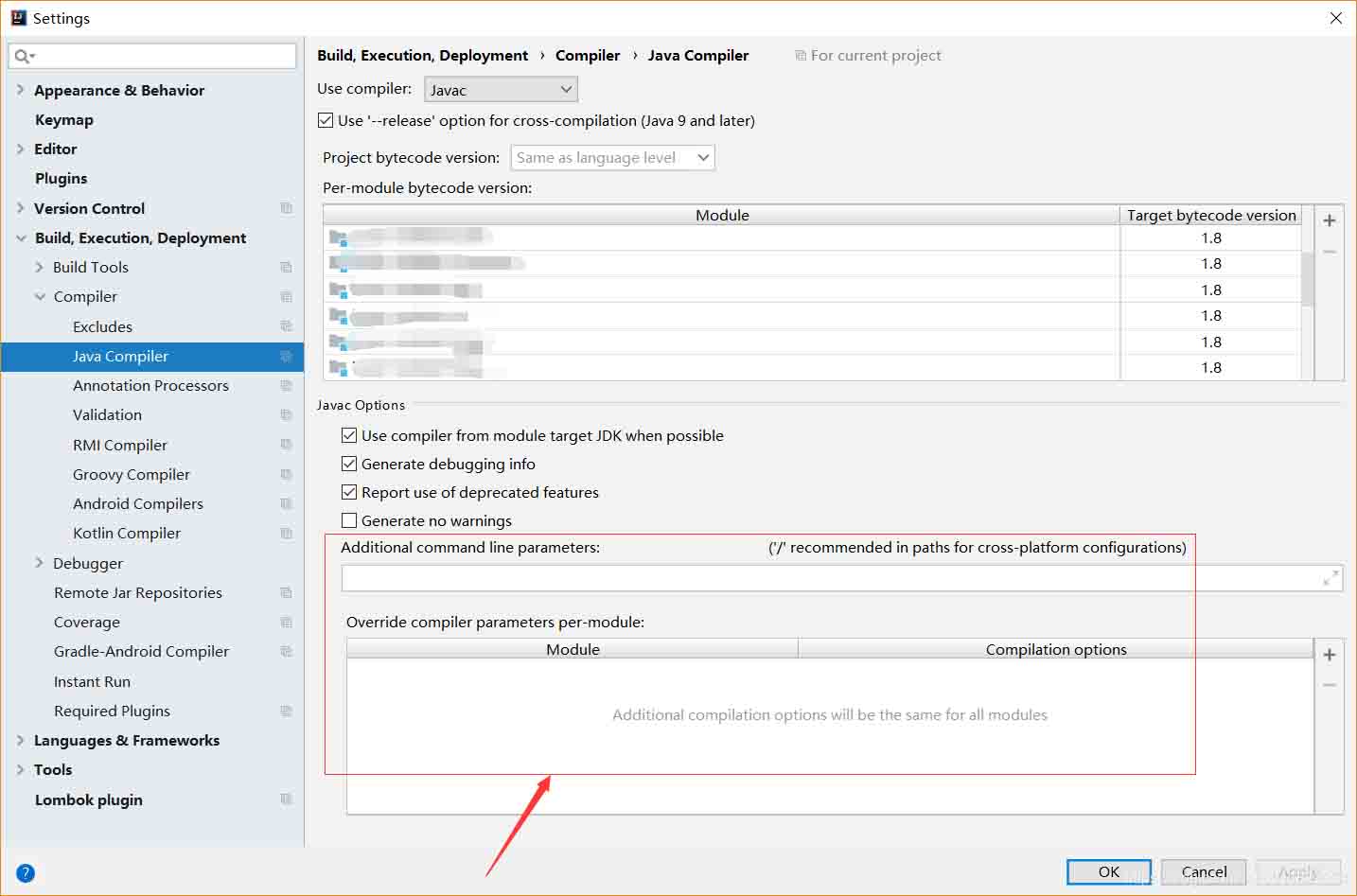Select Kotlin Compiler in the settings tree
The width and height of the screenshot is (1357, 896).
pyautogui.click(x=127, y=534)
